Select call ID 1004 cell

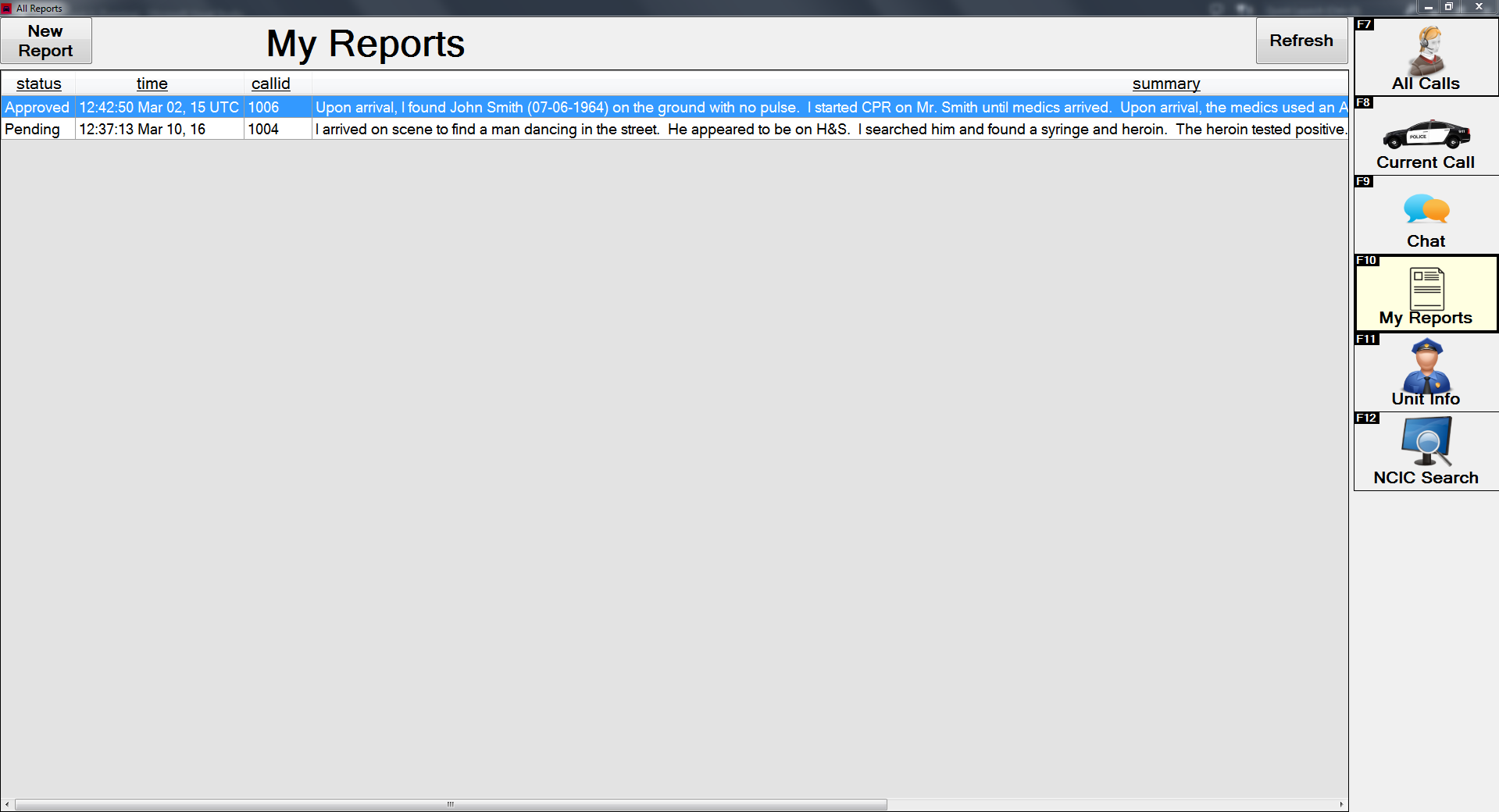click(278, 129)
